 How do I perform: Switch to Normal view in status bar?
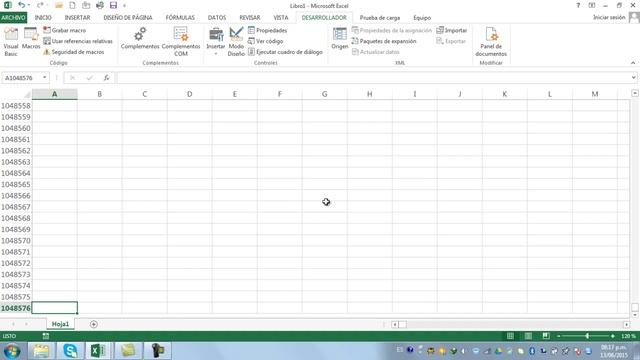510,336
